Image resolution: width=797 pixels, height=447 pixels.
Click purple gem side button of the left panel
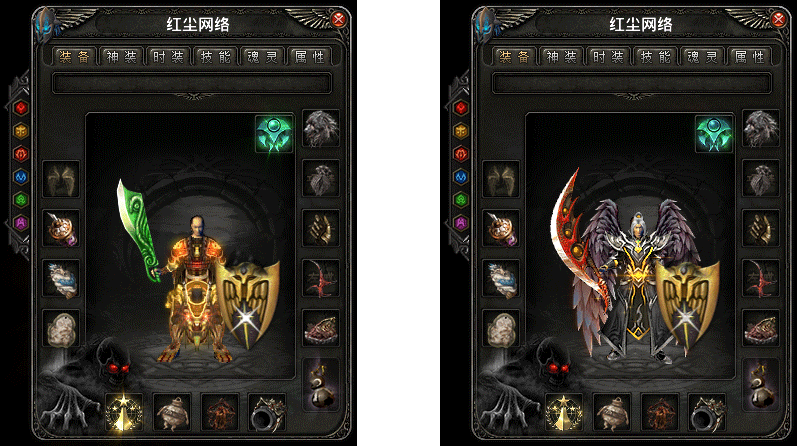(21, 222)
